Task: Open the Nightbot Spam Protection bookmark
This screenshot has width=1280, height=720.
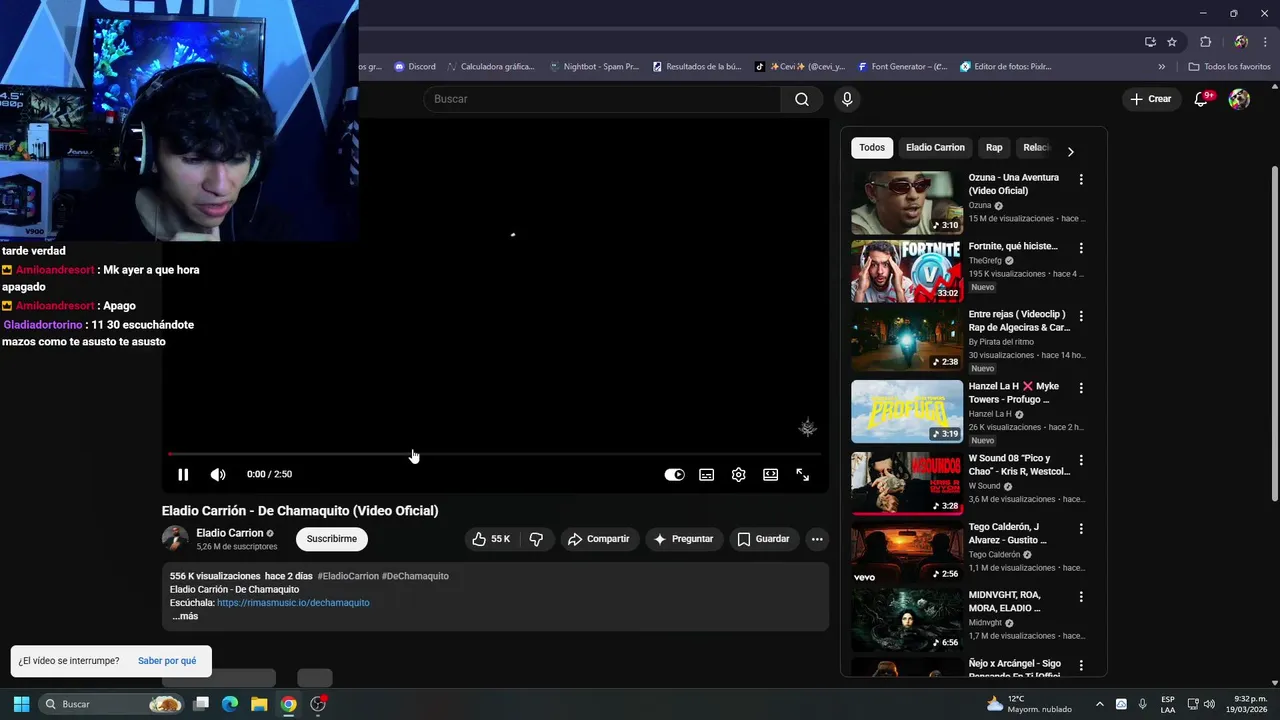Action: [594, 67]
